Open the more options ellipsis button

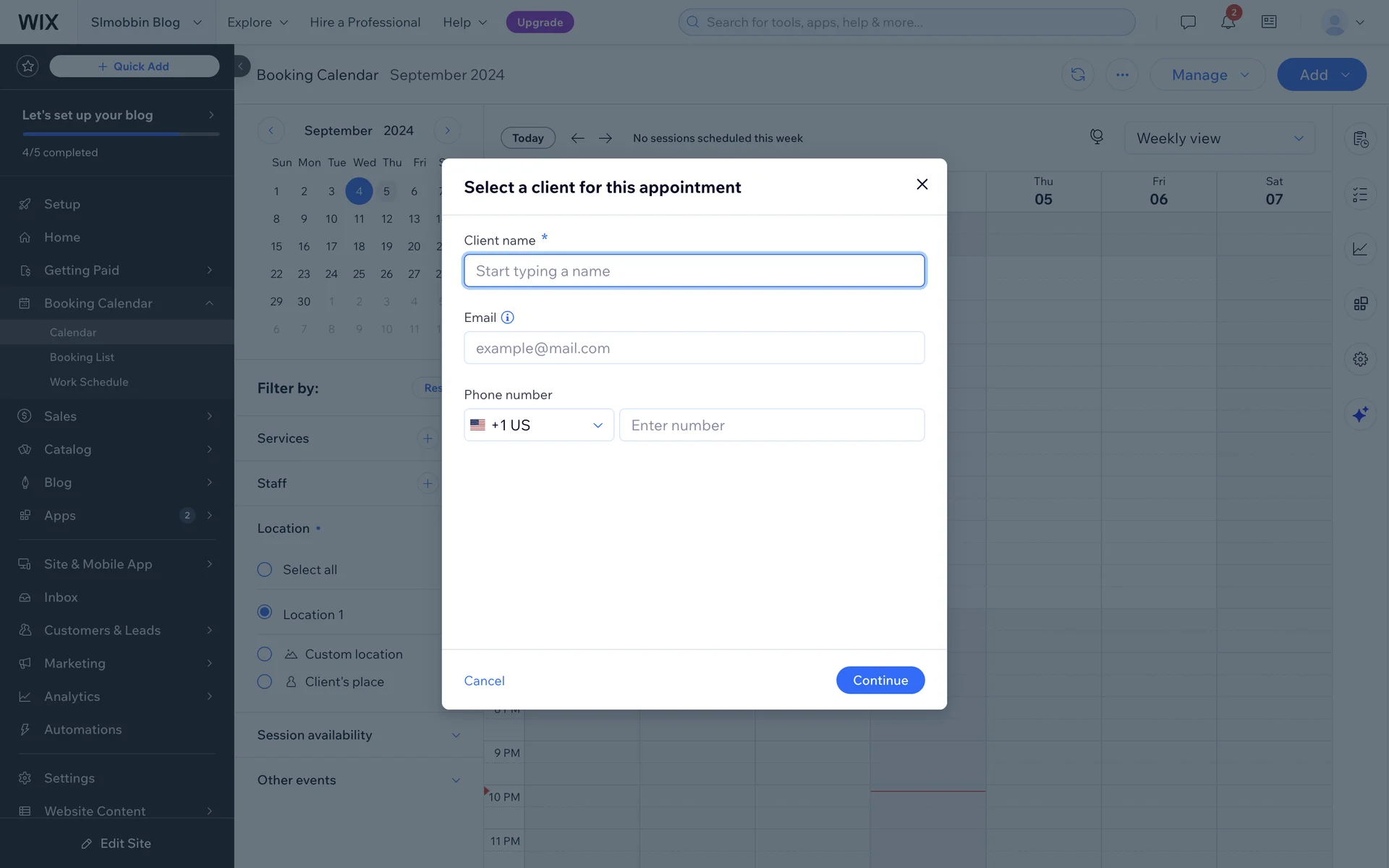tap(1122, 75)
